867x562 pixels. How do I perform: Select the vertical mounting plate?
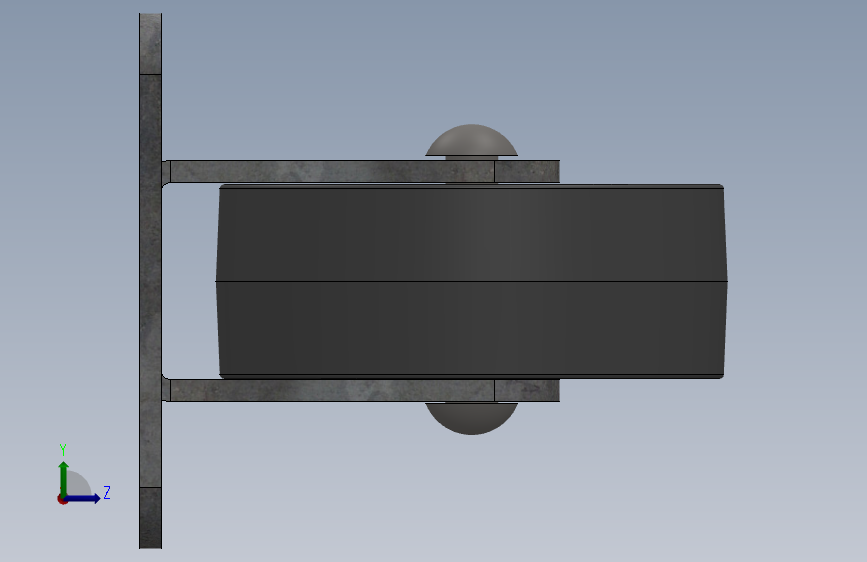click(x=150, y=281)
